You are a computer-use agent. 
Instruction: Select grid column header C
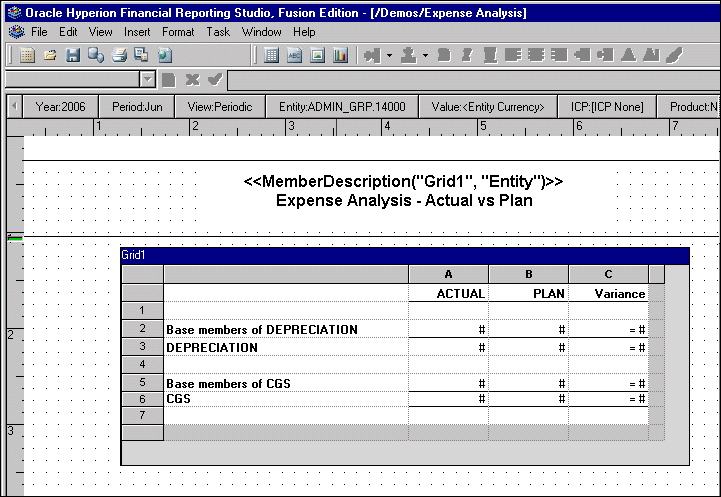pos(608,274)
